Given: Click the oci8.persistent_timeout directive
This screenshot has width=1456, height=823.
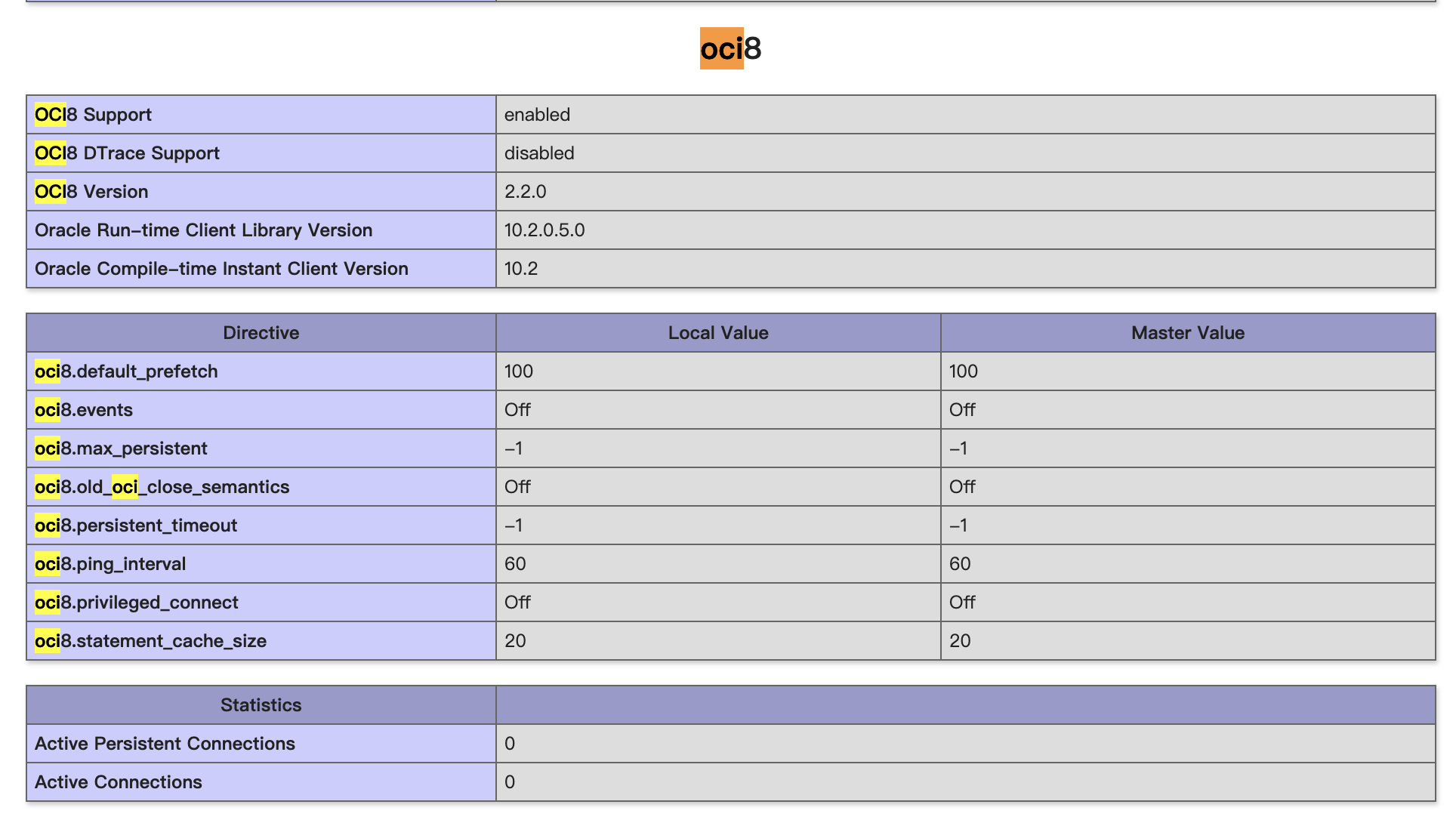Looking at the screenshot, I should point(136,526).
